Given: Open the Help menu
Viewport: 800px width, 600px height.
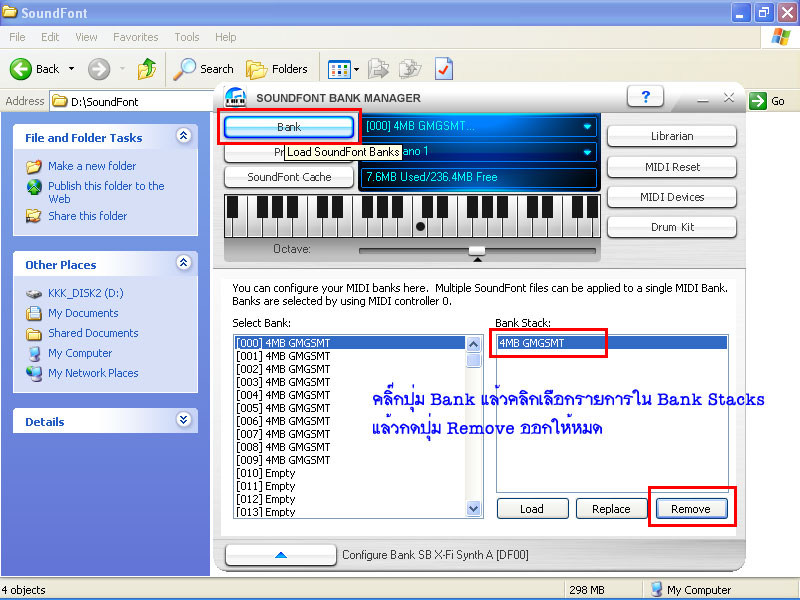Looking at the screenshot, I should [226, 37].
